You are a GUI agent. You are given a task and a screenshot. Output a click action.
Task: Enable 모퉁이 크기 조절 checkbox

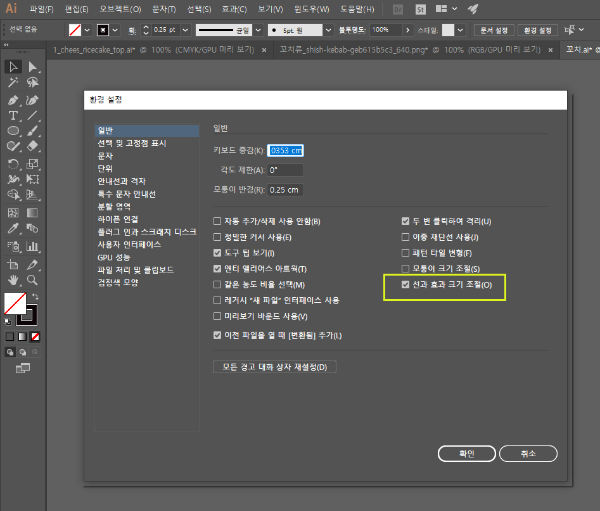pos(405,269)
